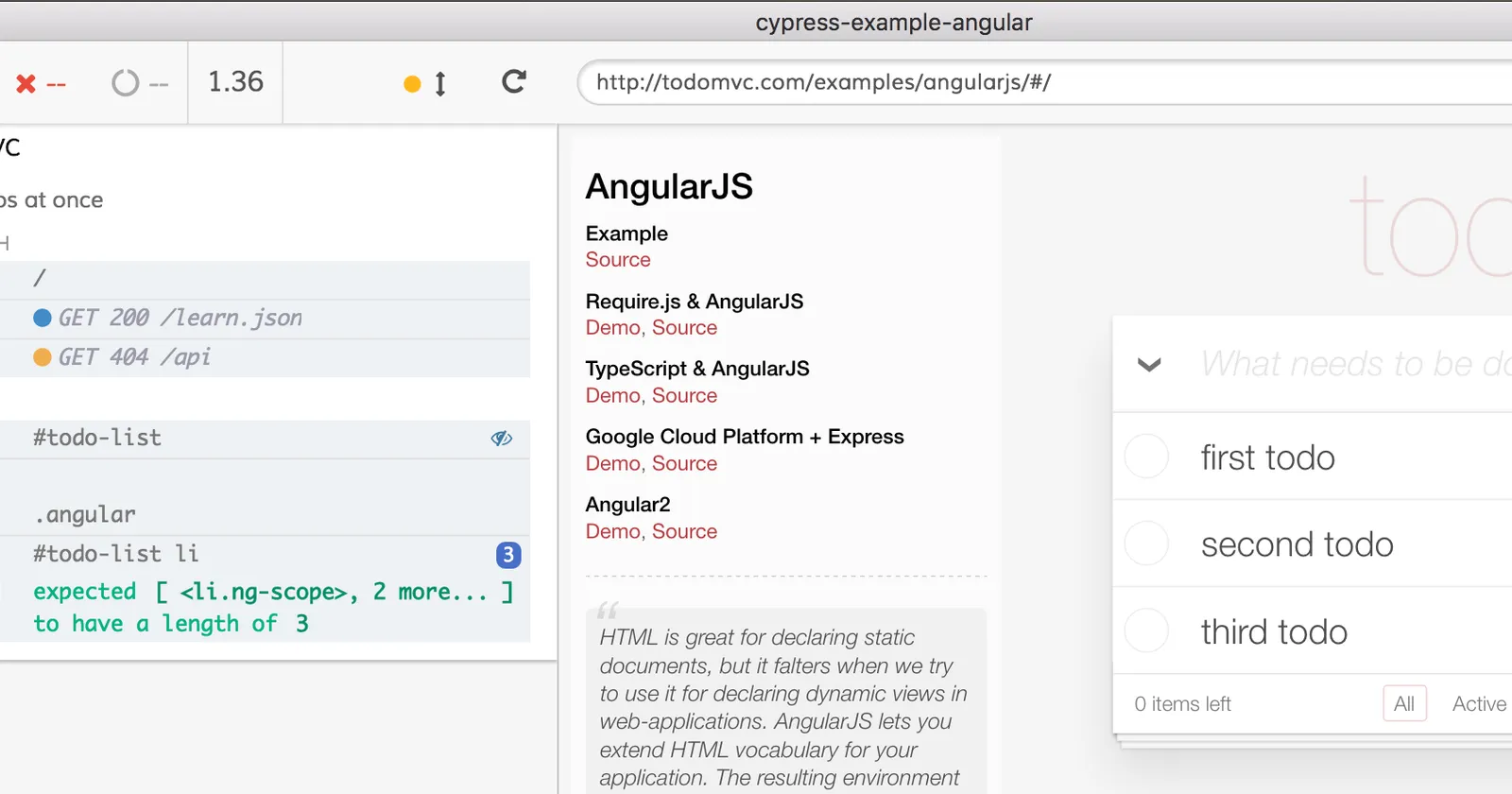Screen dimensions: 1512x794
Task: Click the blue 3 elements count badge
Action: tap(508, 555)
